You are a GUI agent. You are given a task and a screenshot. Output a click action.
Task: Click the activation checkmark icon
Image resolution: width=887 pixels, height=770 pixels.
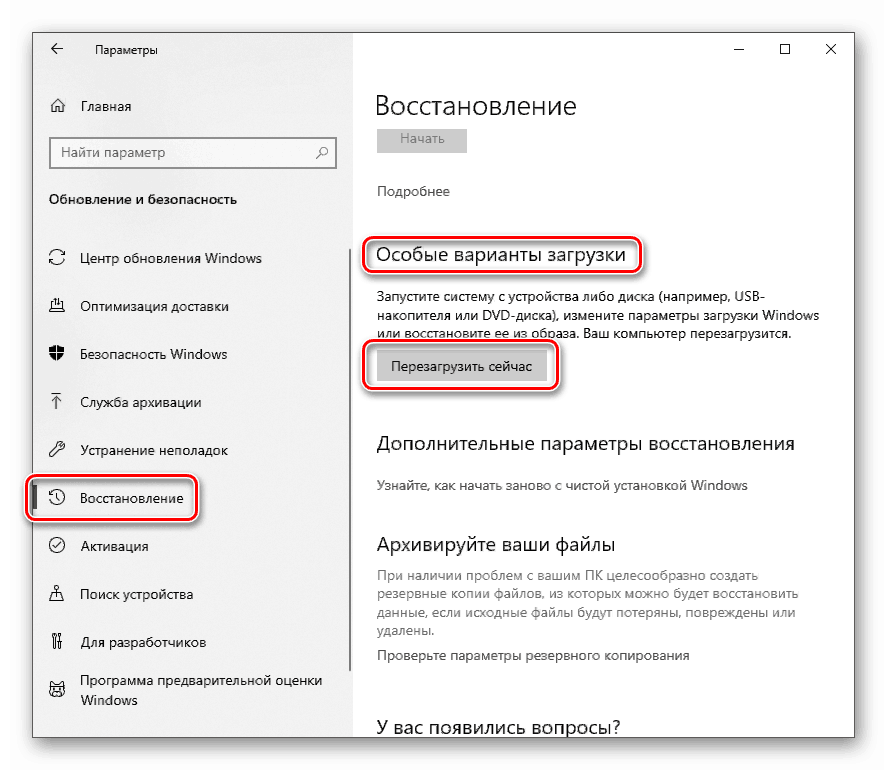57,545
